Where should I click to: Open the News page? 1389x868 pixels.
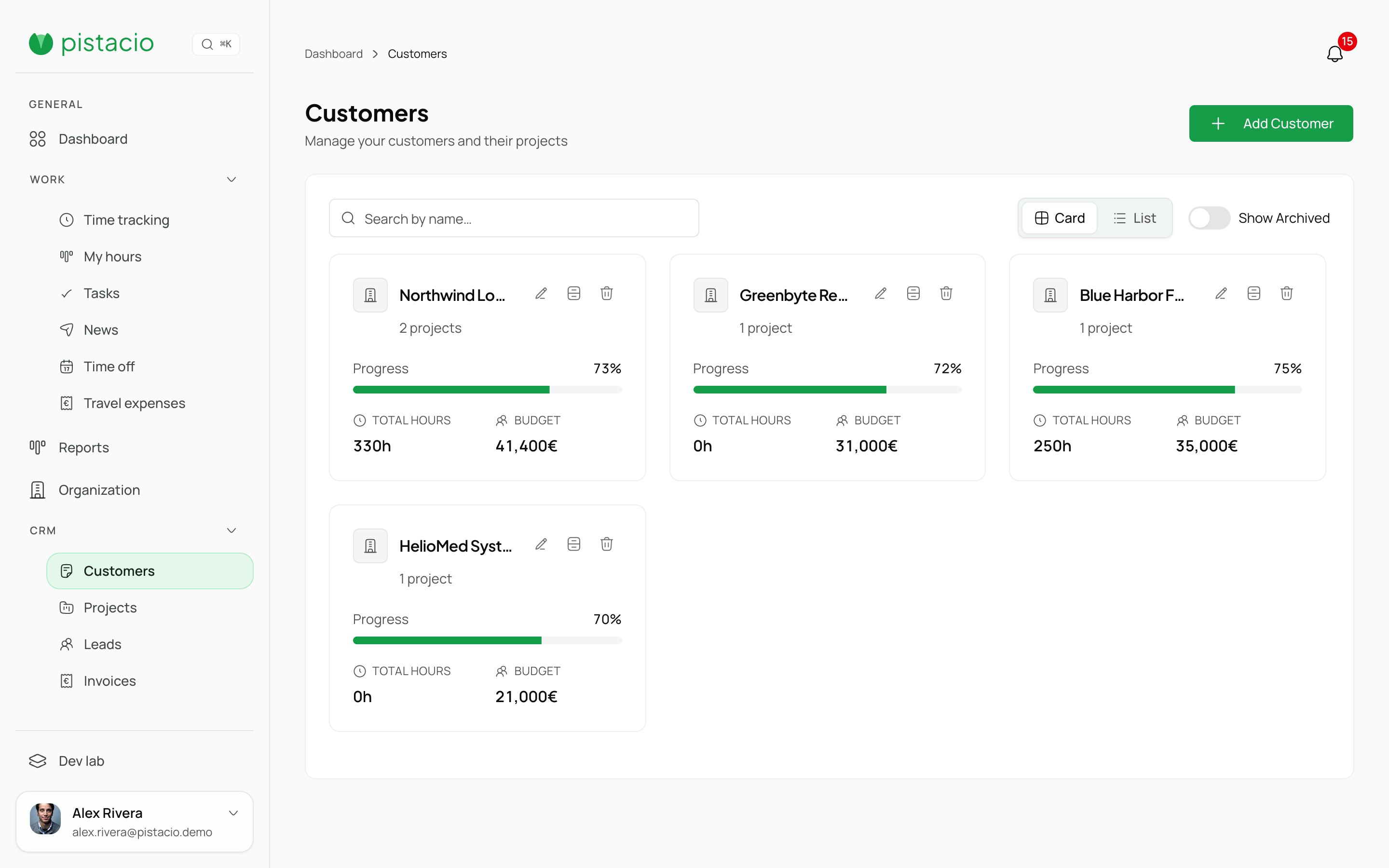pos(150,330)
